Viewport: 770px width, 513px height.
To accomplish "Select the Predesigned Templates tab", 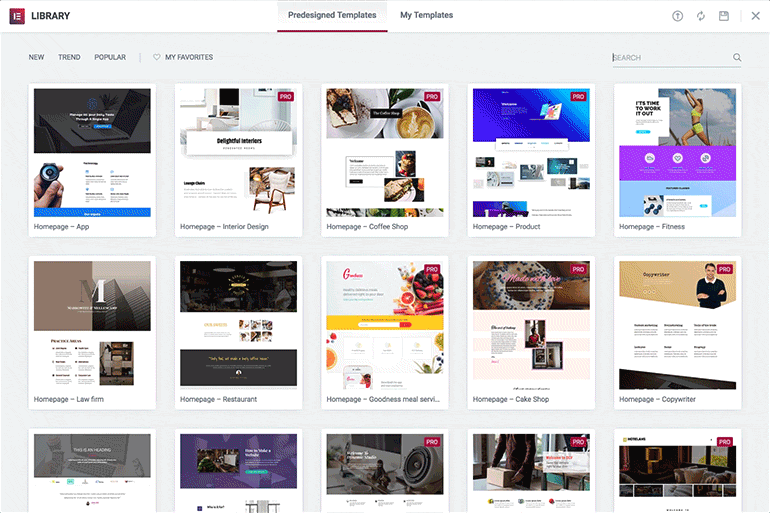I will [332, 15].
